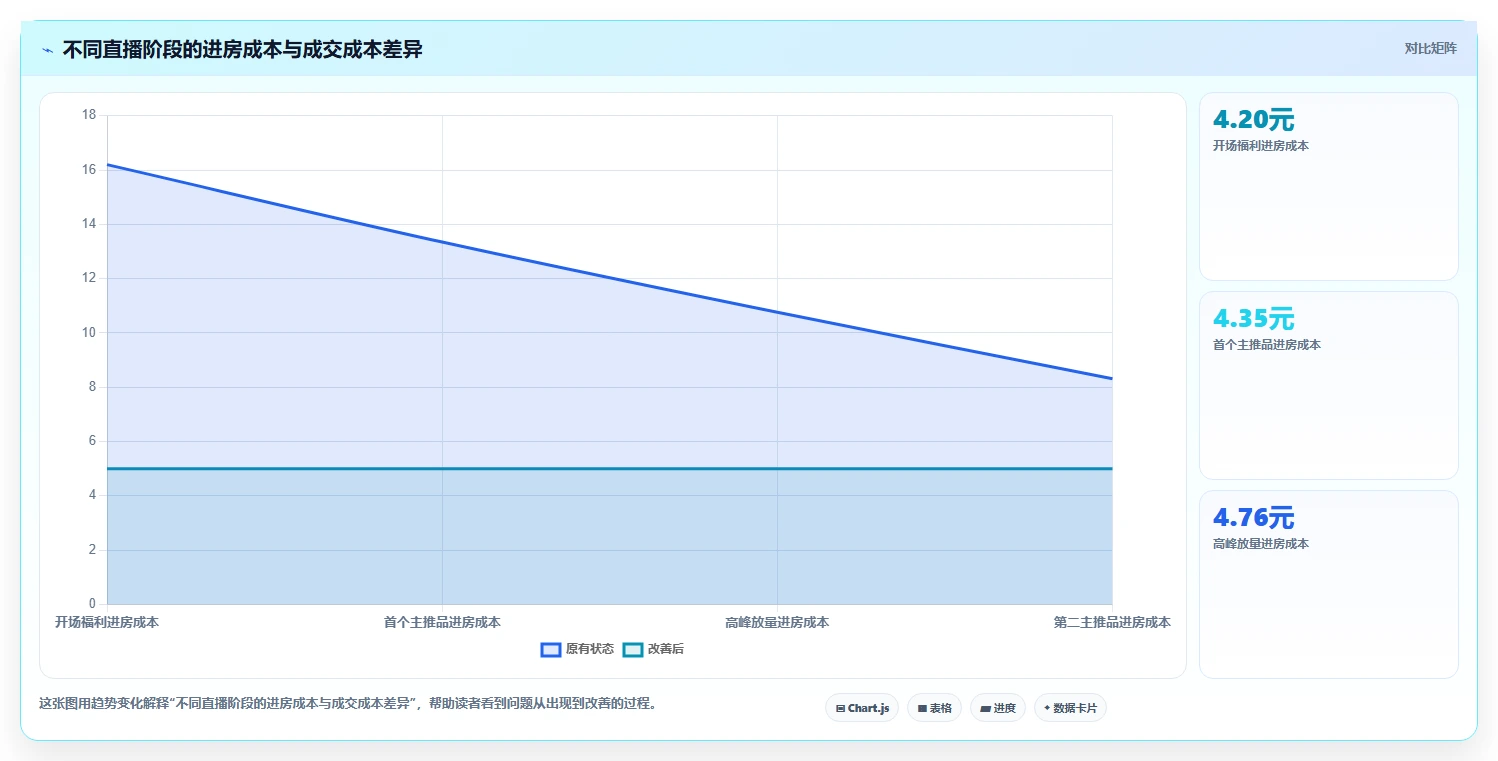1498x761 pixels.
Task: Click the icon in the Chart.js tag
Action: [840, 708]
